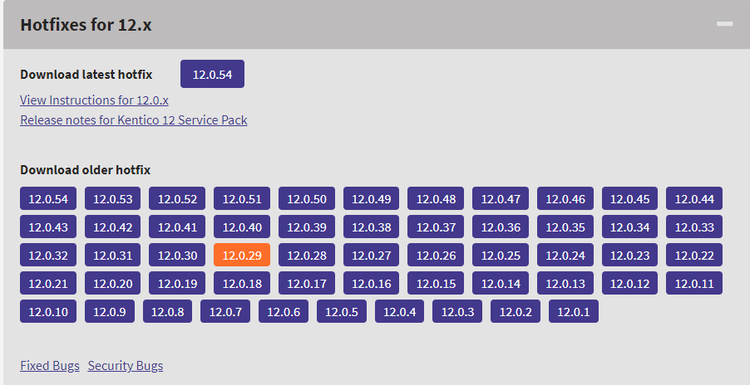Viewport: 750px width, 385px height.
Task: Download hotfix 12.0.52
Action: [x=177, y=198]
